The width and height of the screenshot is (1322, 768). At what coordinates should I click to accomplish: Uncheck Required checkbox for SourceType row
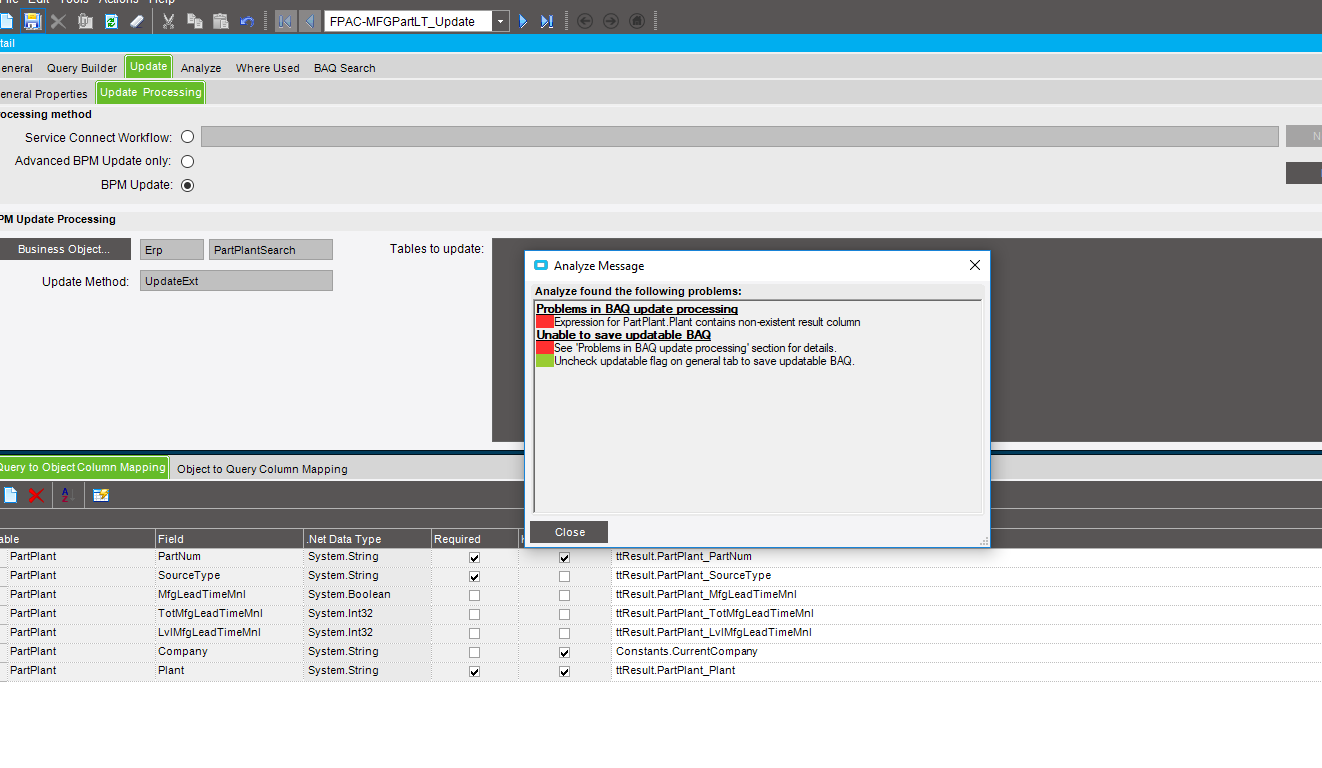pyautogui.click(x=474, y=576)
